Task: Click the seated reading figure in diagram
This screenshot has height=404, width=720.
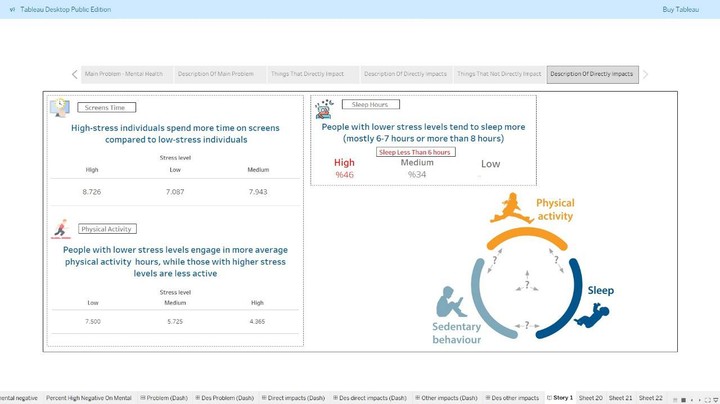Action: pos(450,302)
